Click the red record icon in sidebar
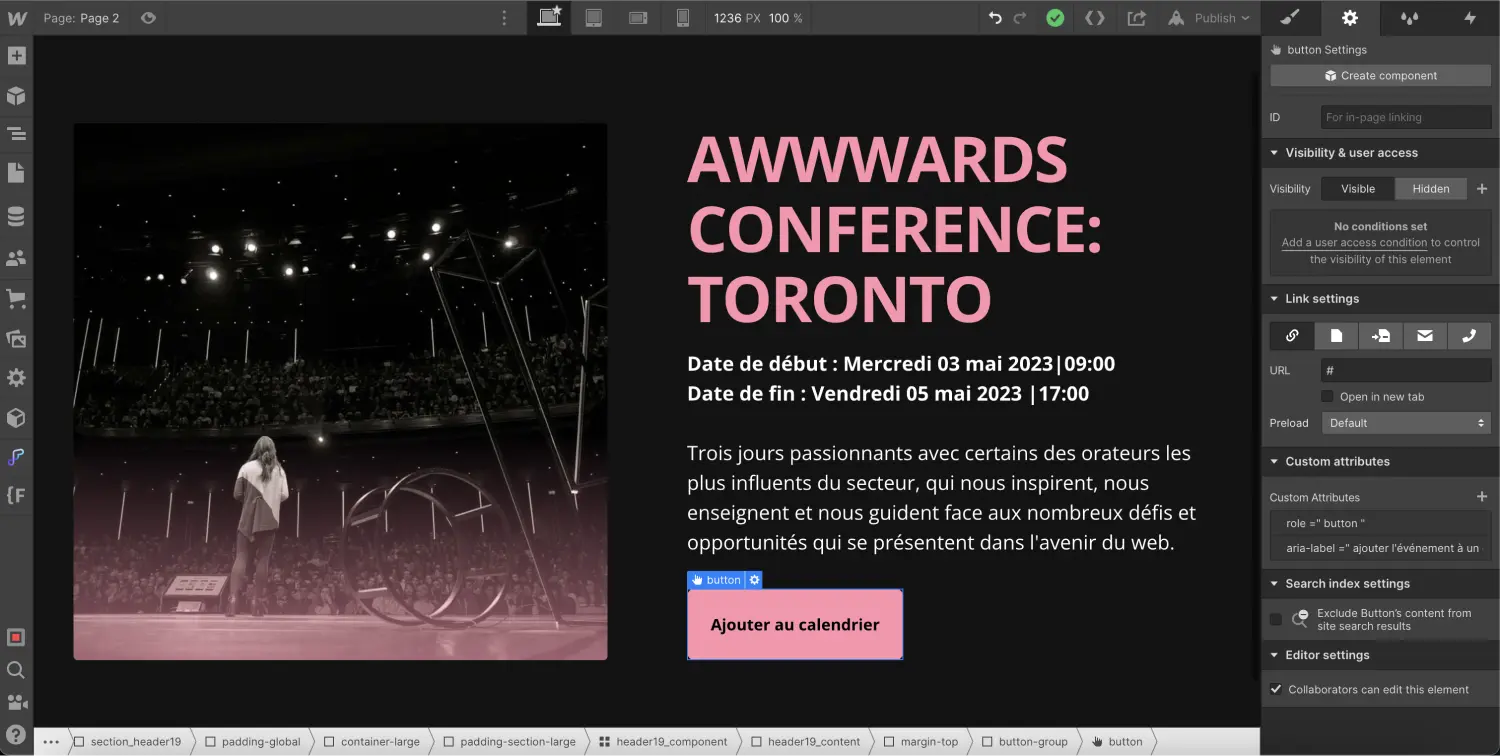The image size is (1500, 756). (x=16, y=638)
